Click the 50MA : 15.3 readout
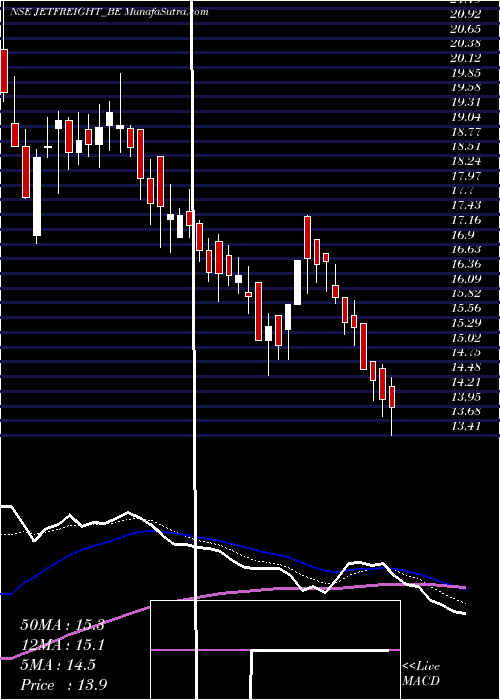 pos(62,625)
